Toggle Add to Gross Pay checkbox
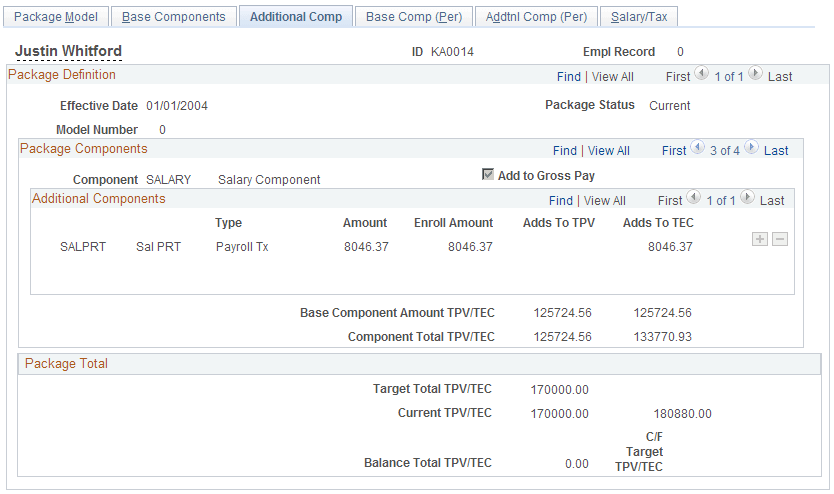Image resolution: width=834 pixels, height=494 pixels. click(487, 174)
